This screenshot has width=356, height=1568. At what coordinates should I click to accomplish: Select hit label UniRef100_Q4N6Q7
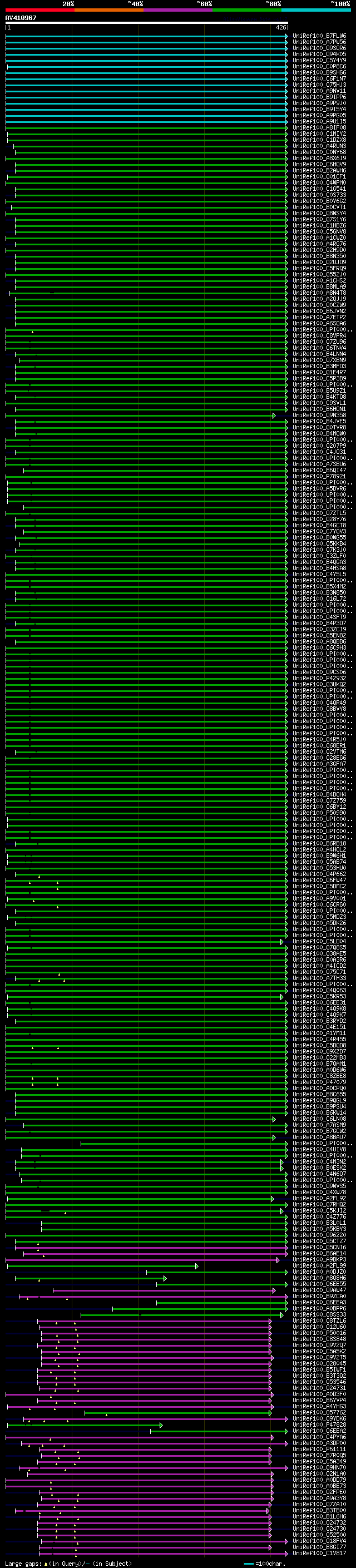[319, 1174]
